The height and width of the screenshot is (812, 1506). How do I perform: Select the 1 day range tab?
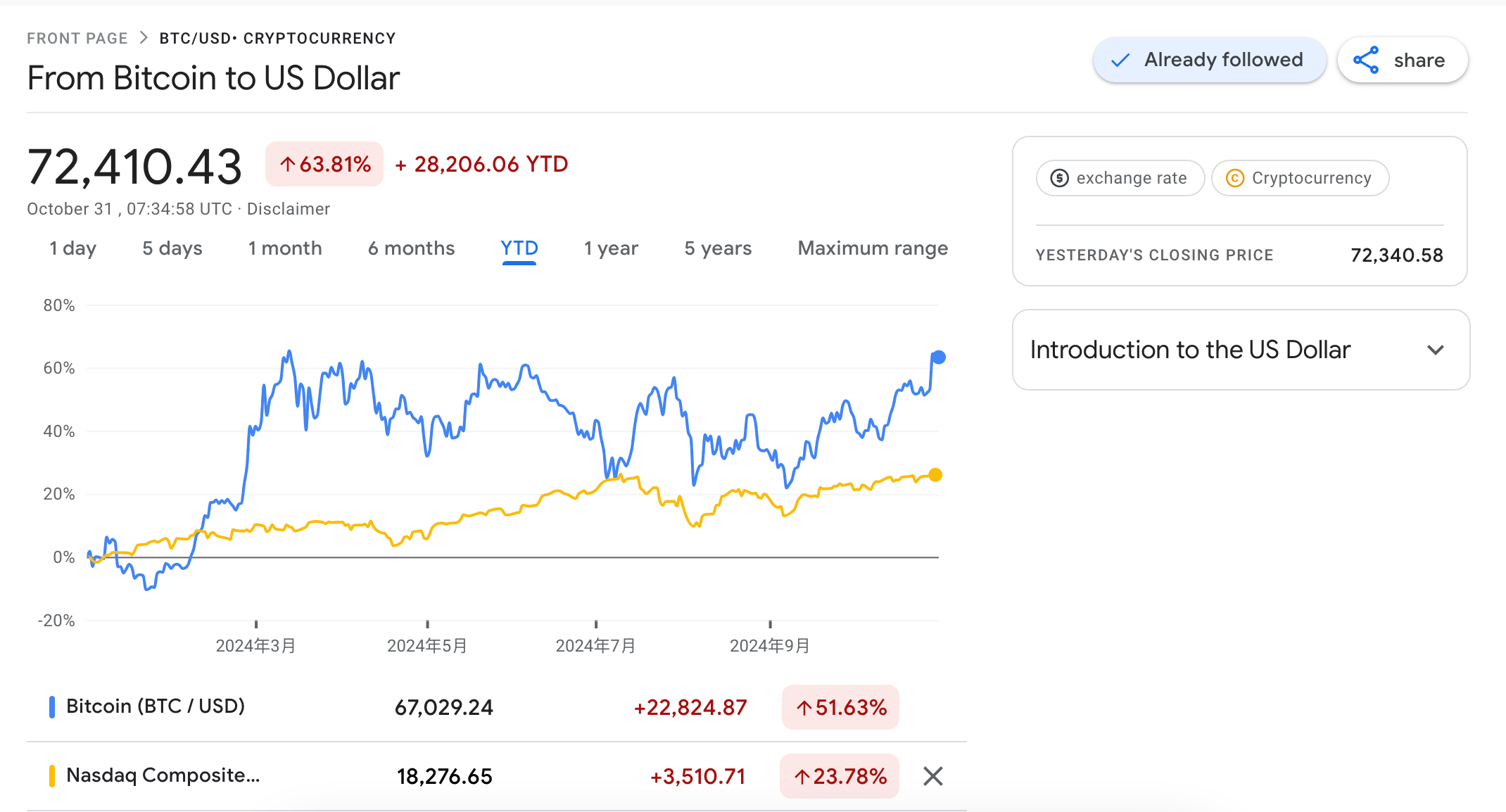pyautogui.click(x=72, y=248)
